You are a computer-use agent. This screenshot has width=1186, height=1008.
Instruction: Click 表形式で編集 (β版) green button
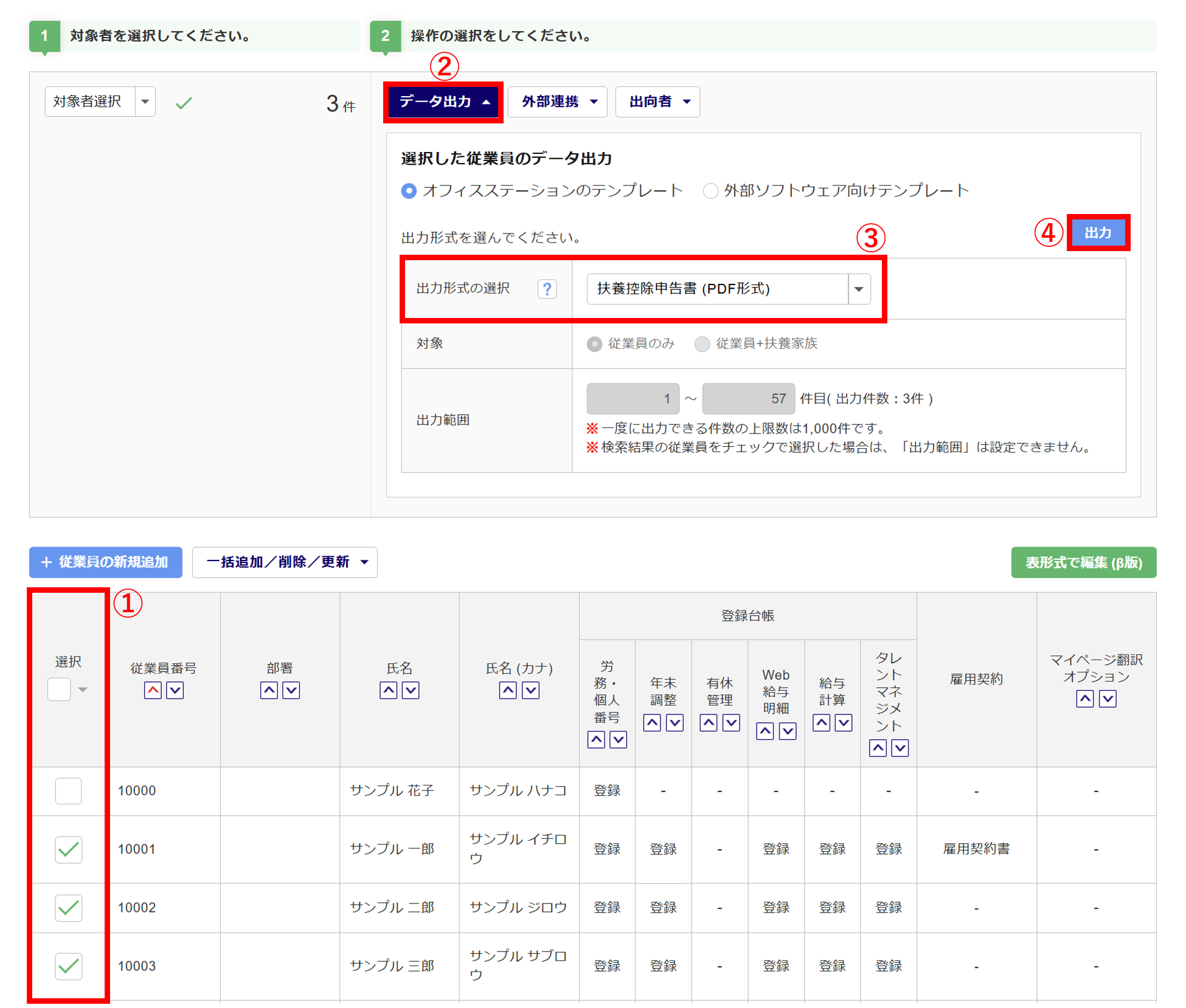tap(1083, 562)
